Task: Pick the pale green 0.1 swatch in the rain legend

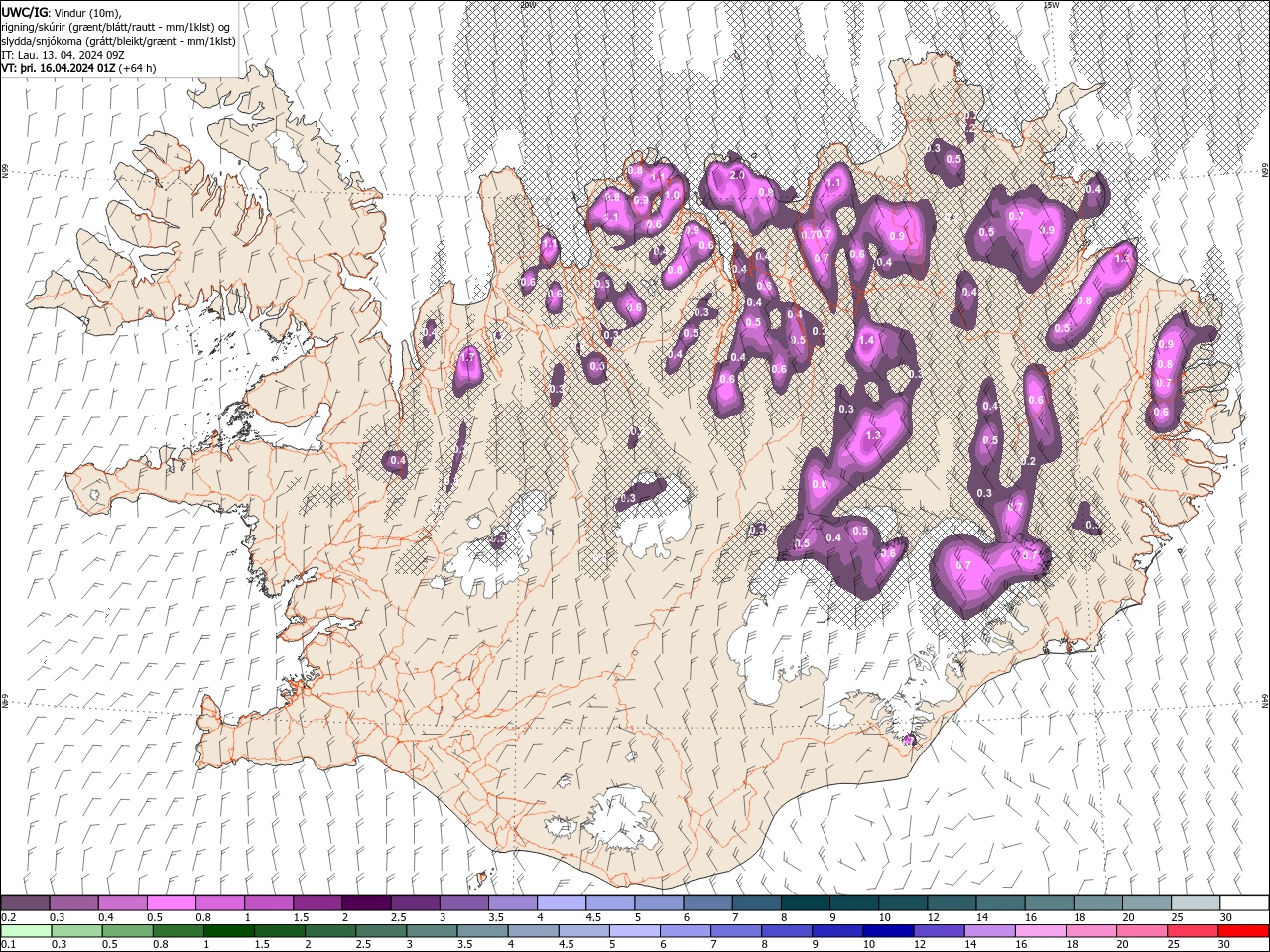Action: (26, 931)
